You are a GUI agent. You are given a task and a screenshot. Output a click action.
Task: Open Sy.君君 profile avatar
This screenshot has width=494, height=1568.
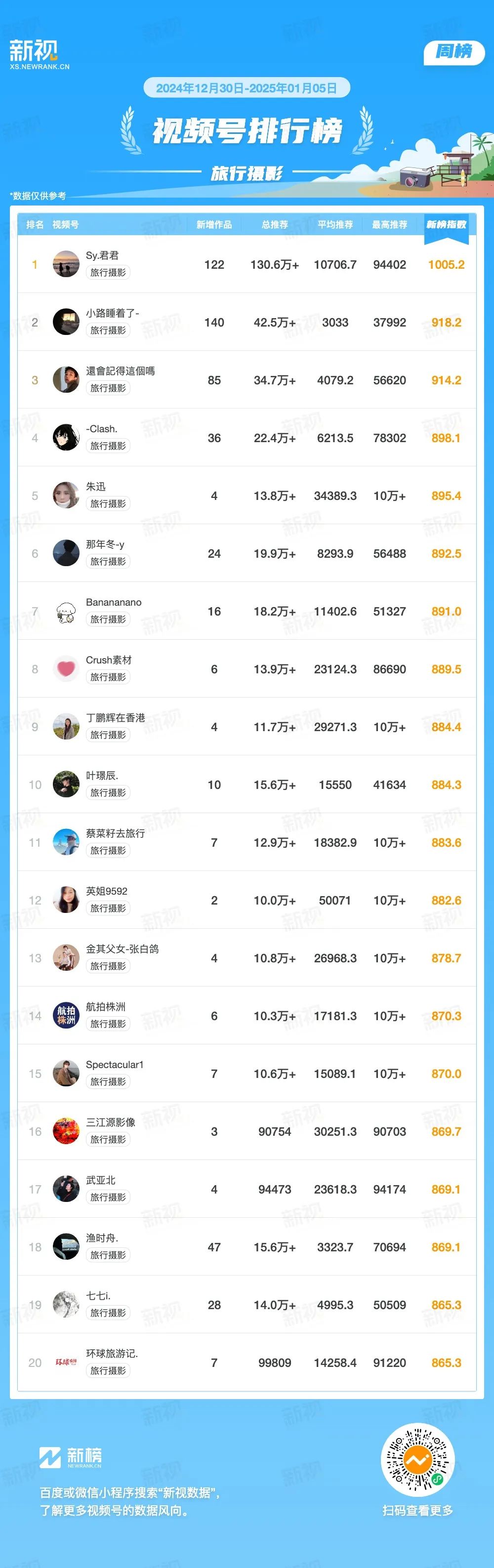(66, 264)
